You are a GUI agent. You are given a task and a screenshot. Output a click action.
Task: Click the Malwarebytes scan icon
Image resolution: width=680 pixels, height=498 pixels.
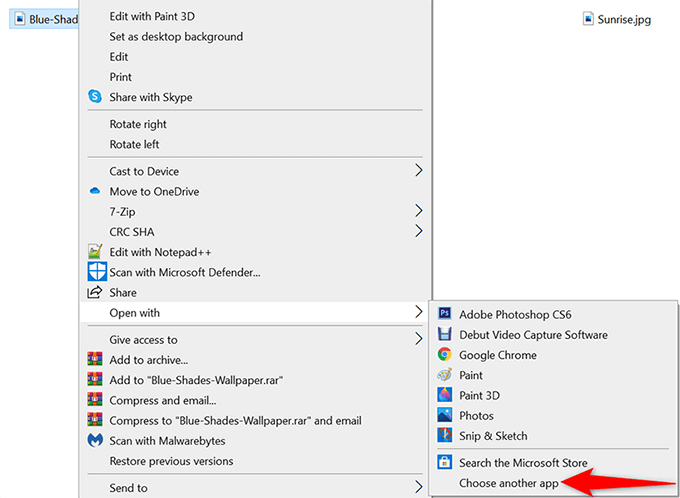95,441
